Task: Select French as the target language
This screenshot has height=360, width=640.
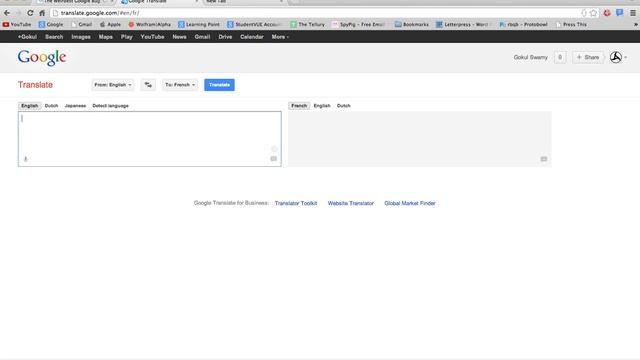Action: click(x=299, y=106)
